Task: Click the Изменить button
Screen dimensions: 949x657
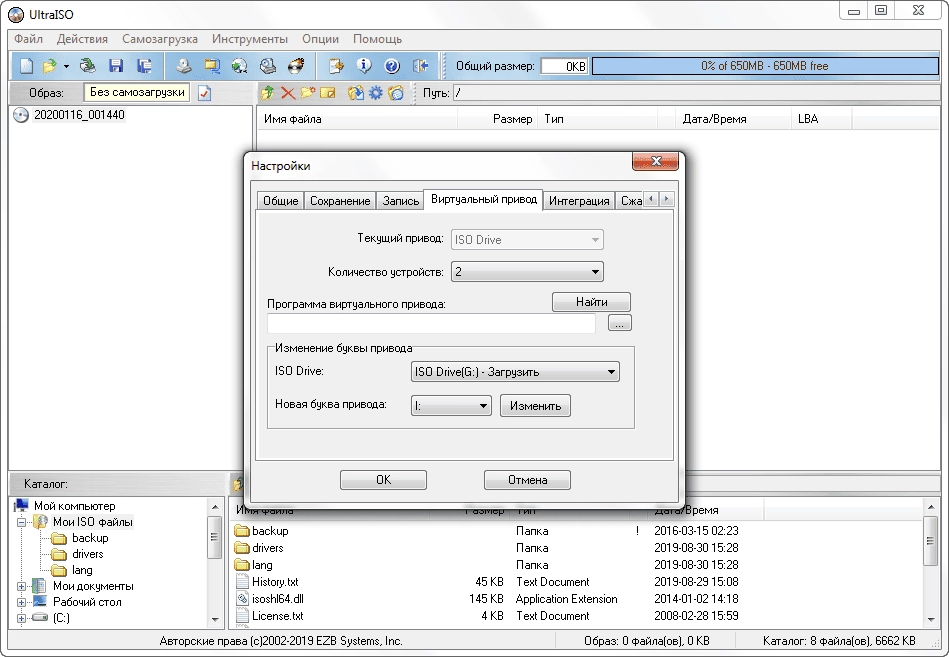Action: click(x=535, y=406)
